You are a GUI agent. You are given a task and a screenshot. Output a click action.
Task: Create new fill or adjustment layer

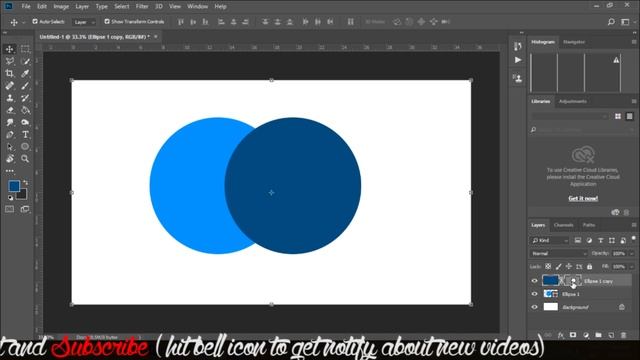(586, 335)
